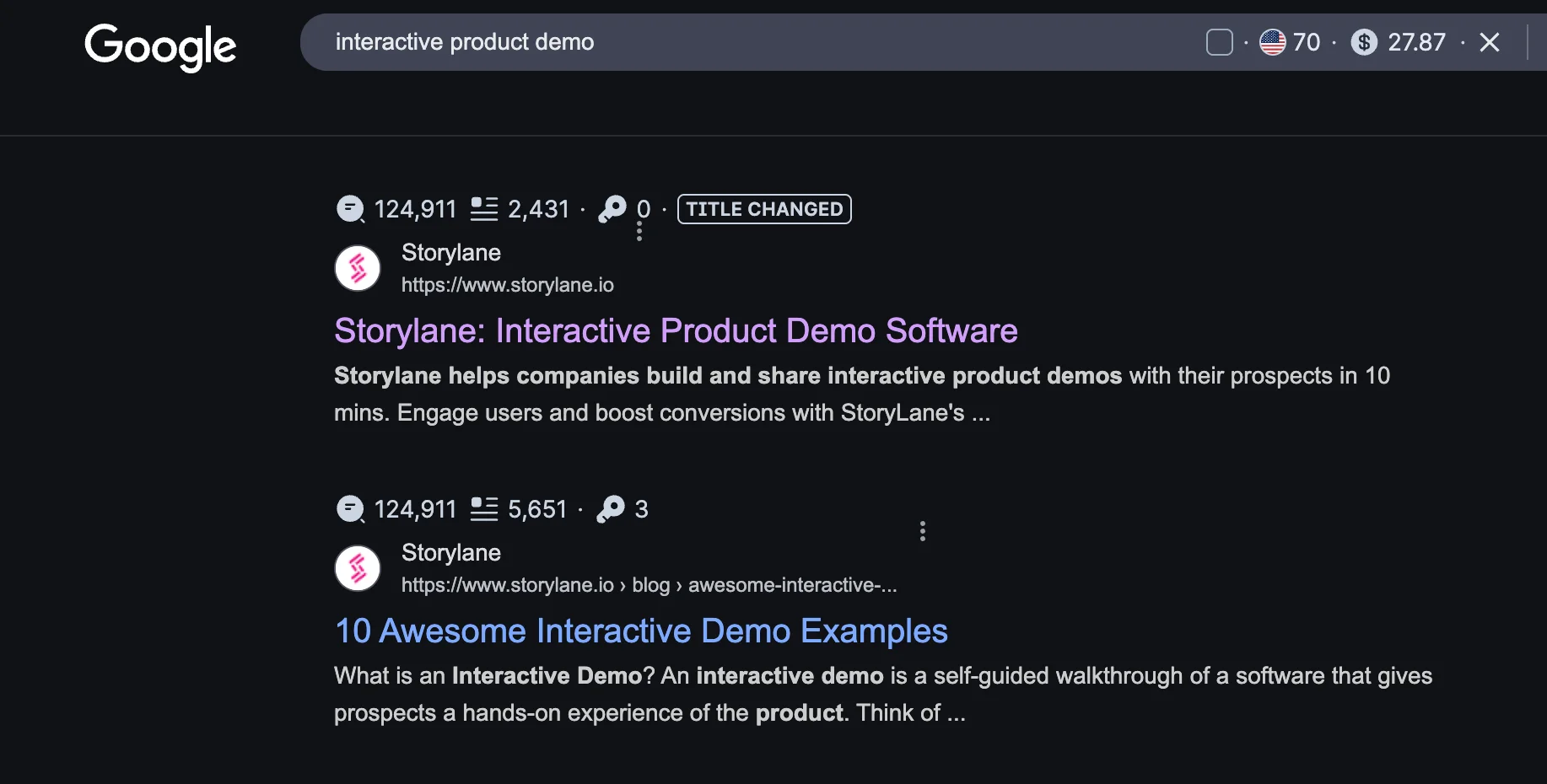Dismiss the toolbar with the X icon

point(1490,42)
